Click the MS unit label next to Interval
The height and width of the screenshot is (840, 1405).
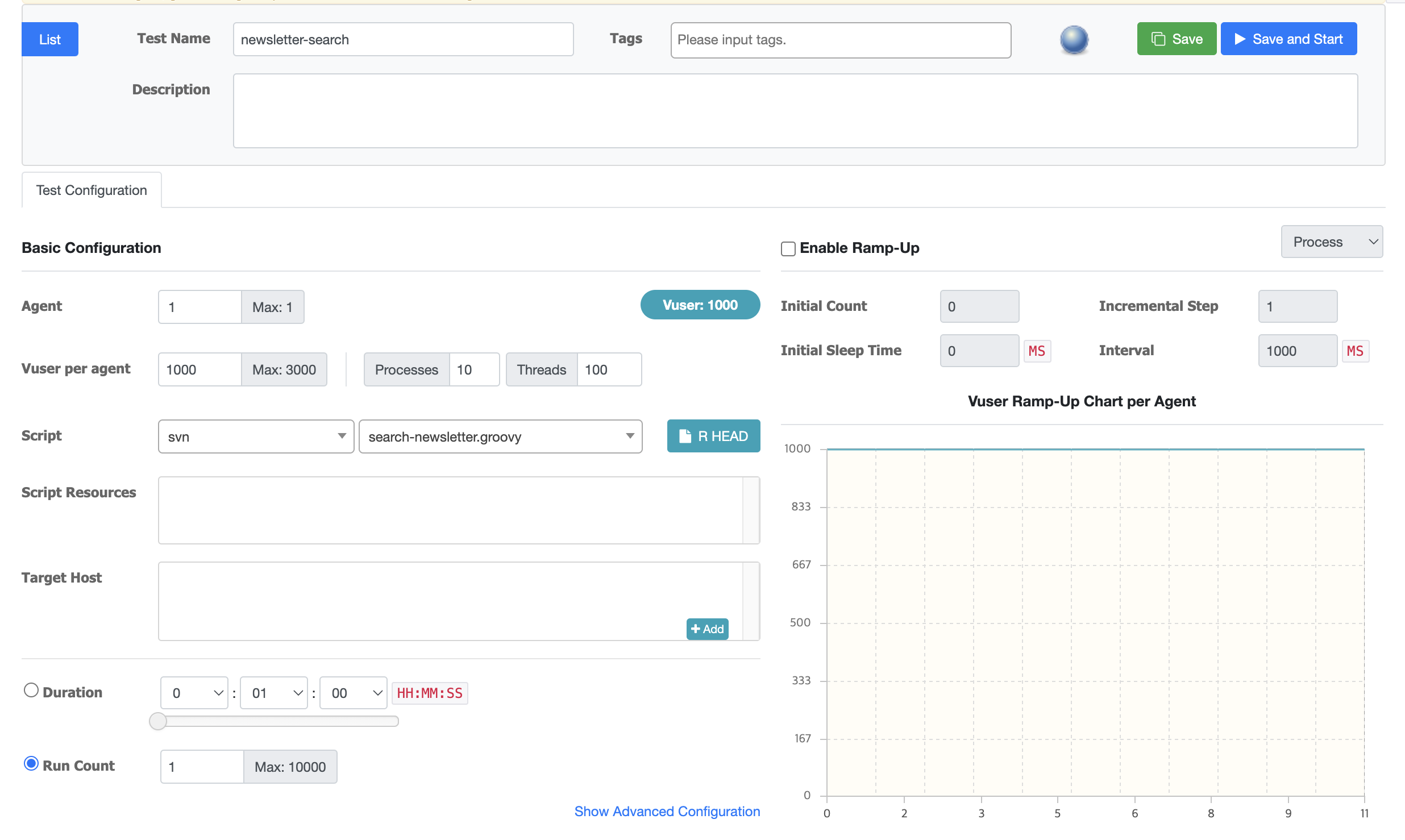[1355, 351]
